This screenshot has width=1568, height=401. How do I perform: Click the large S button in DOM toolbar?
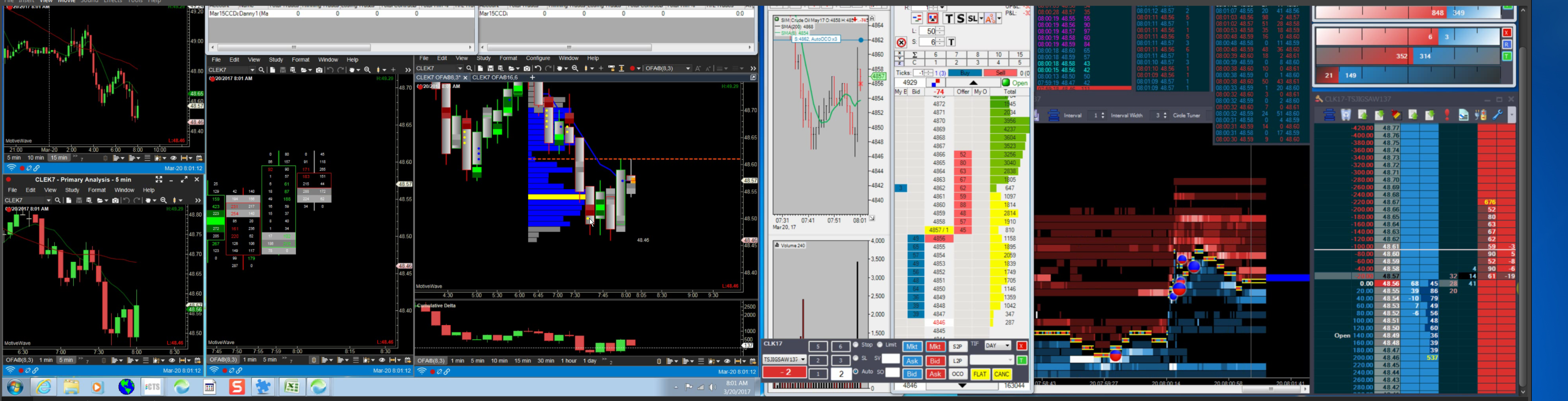pos(961,19)
